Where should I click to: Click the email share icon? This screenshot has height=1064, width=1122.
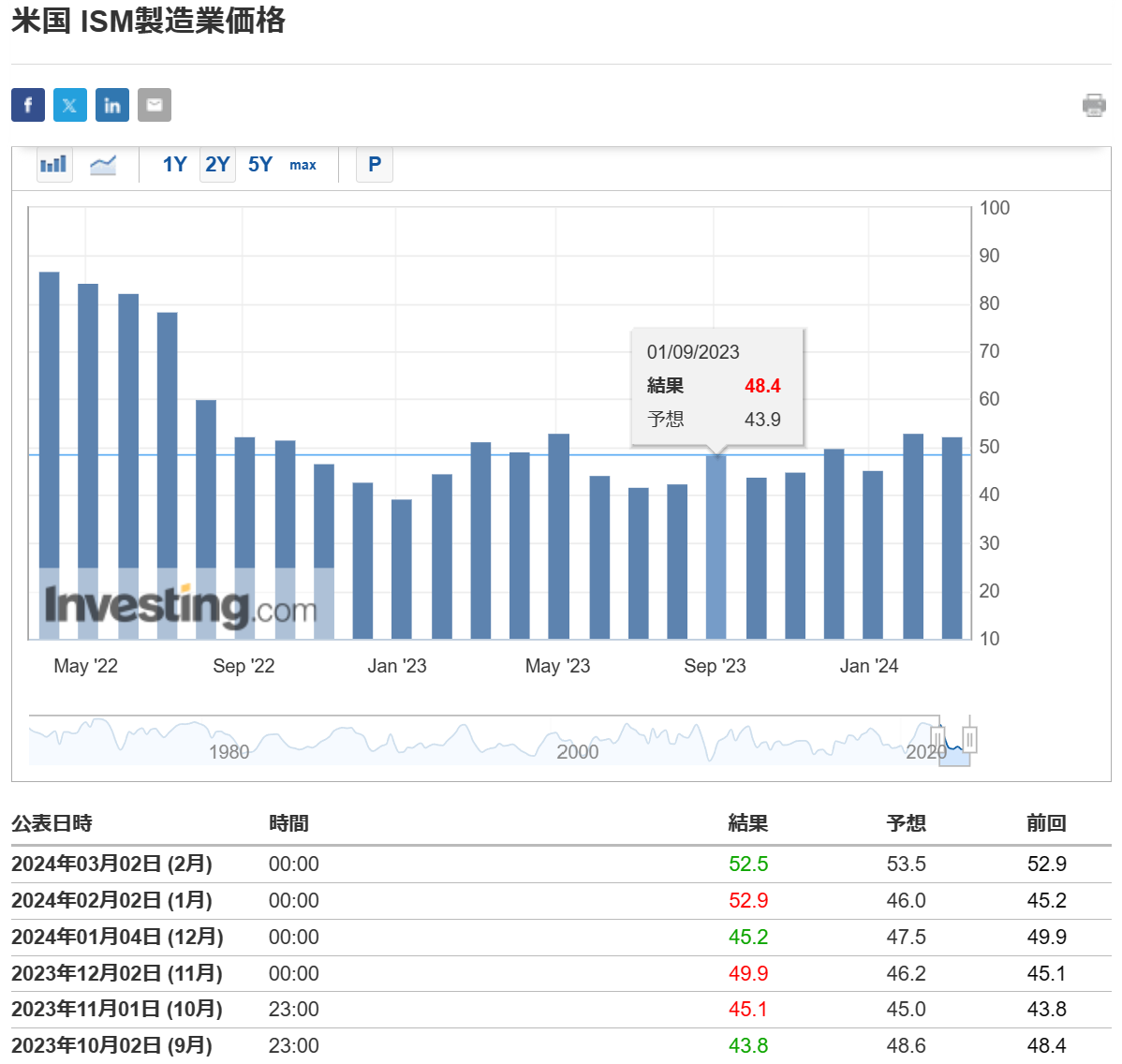pos(155,105)
